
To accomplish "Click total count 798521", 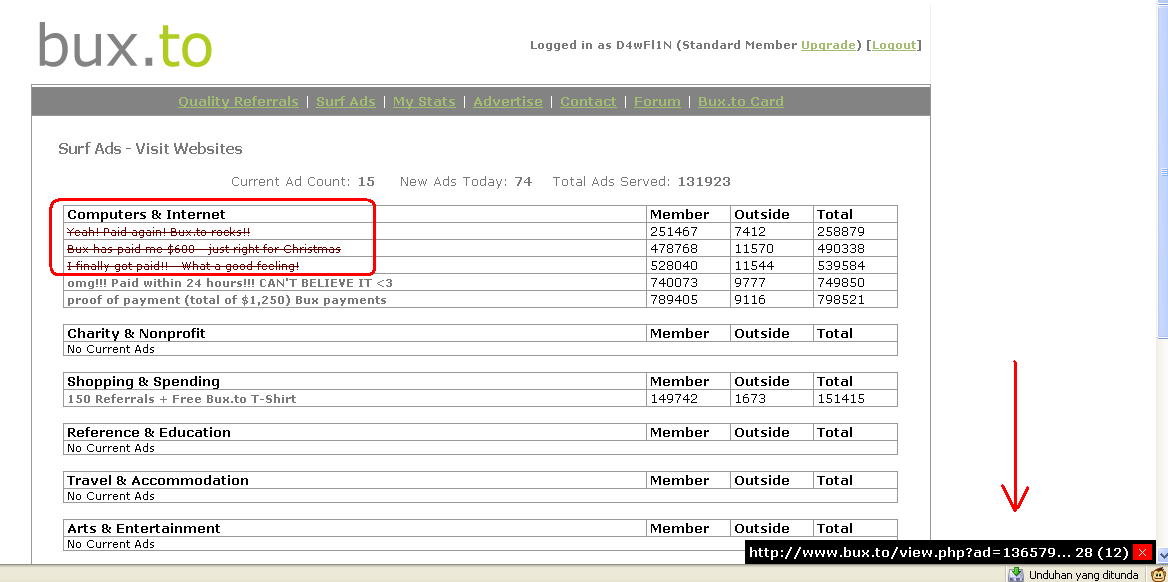I will click(841, 300).
